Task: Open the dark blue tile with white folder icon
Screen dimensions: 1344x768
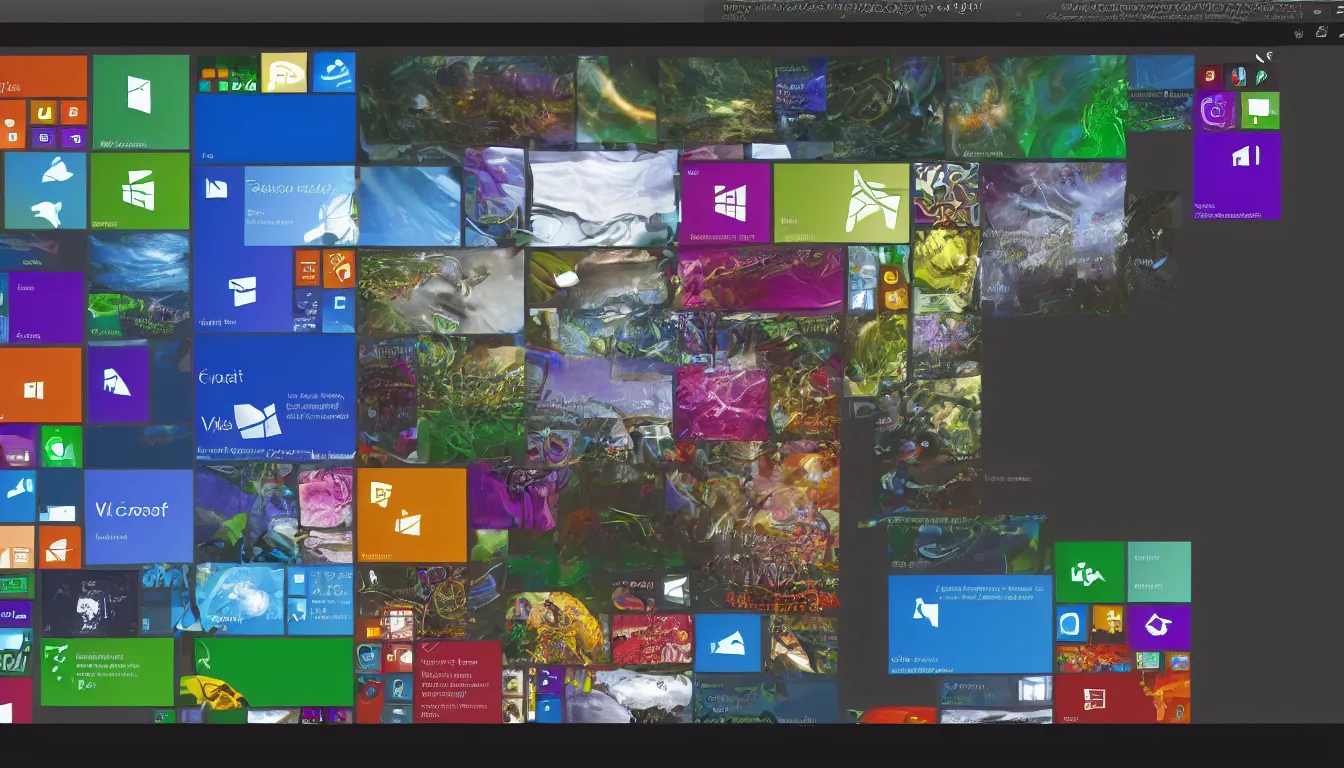Action: (x=244, y=290)
